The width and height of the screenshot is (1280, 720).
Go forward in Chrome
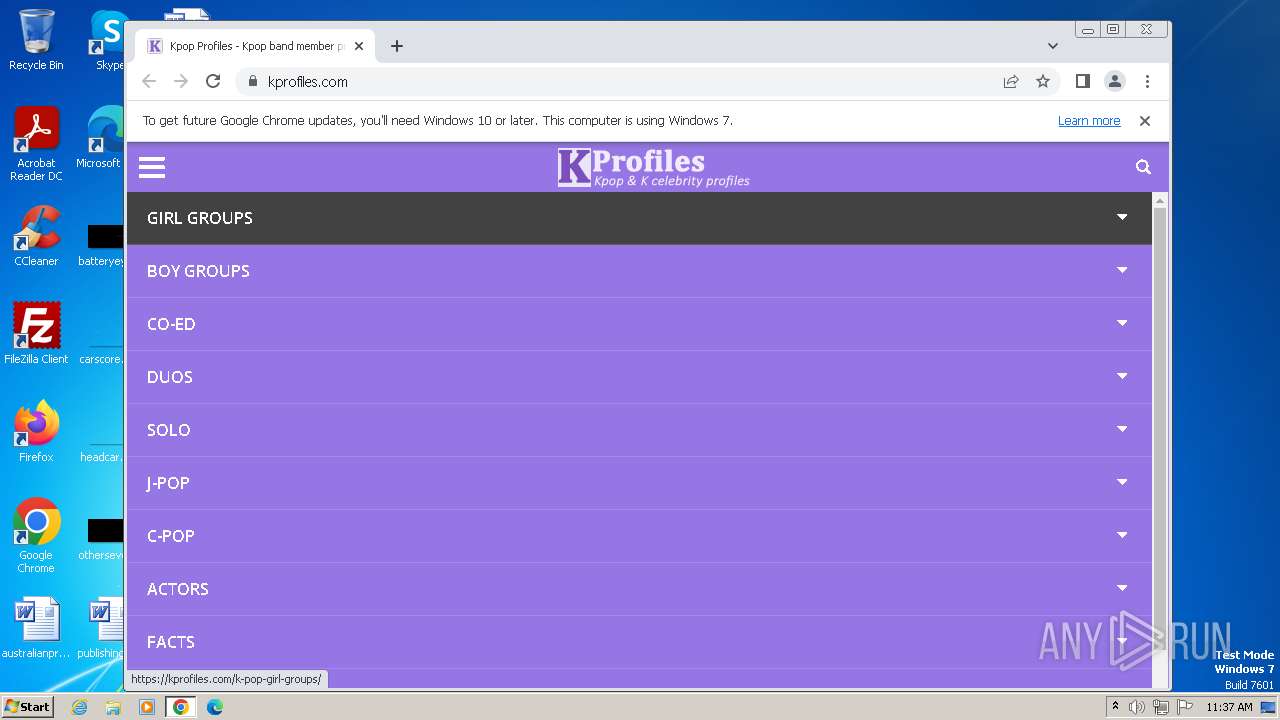point(181,82)
